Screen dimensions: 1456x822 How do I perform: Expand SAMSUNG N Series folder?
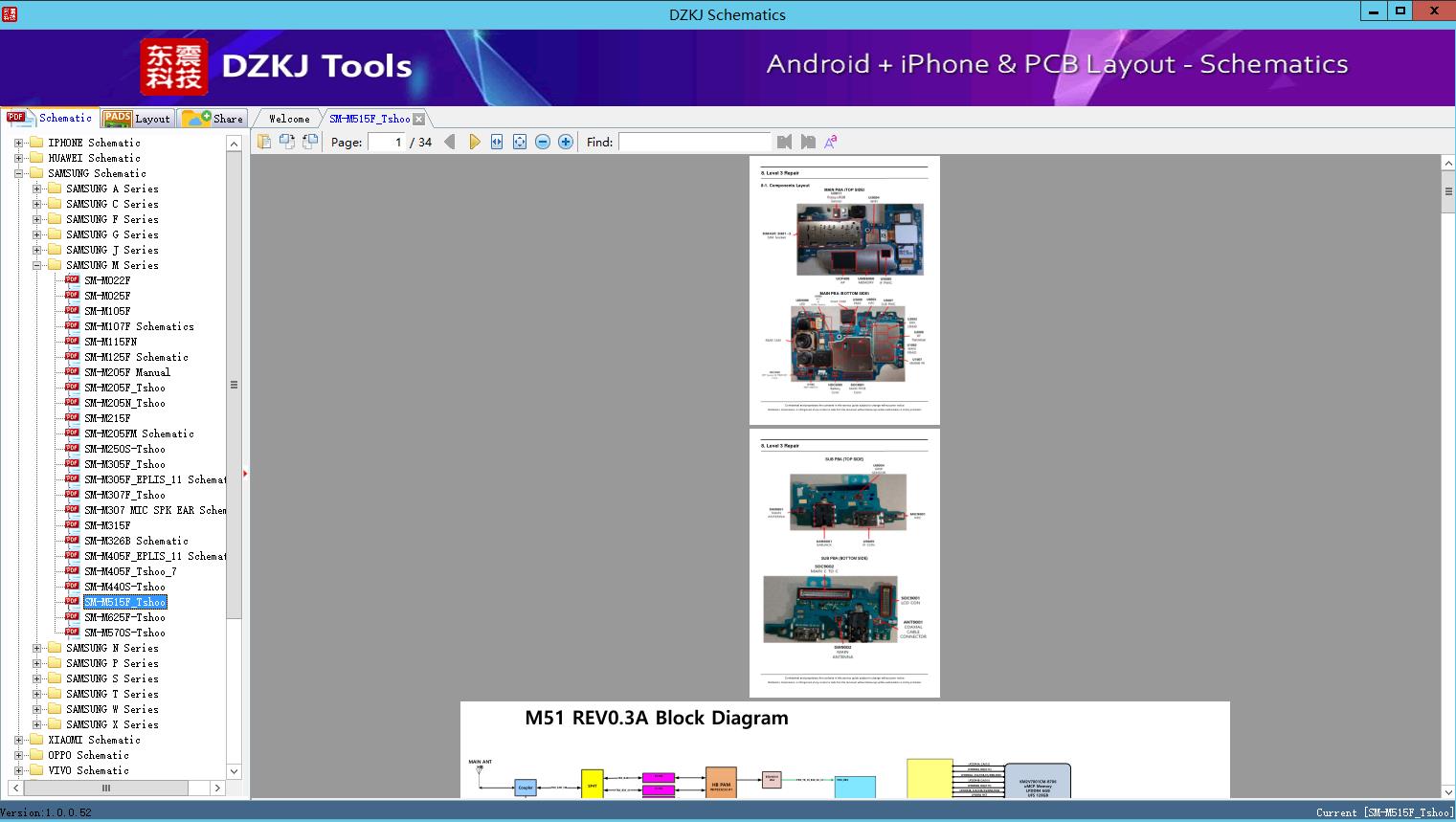click(36, 648)
